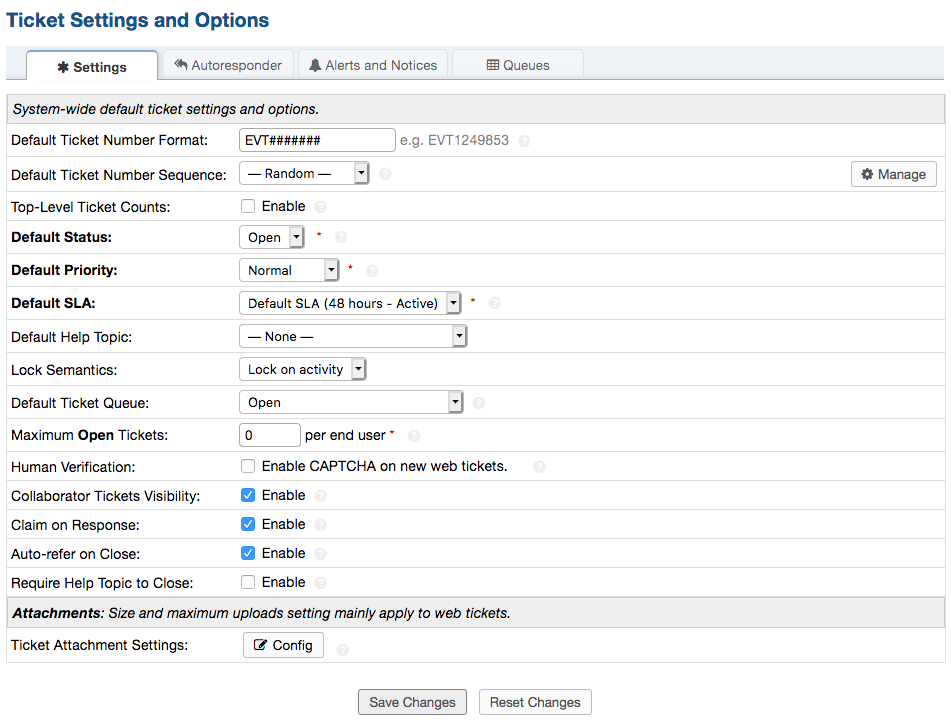Enable CAPTCHA on new web tickets
This screenshot has width=951, height=727.
(248, 466)
